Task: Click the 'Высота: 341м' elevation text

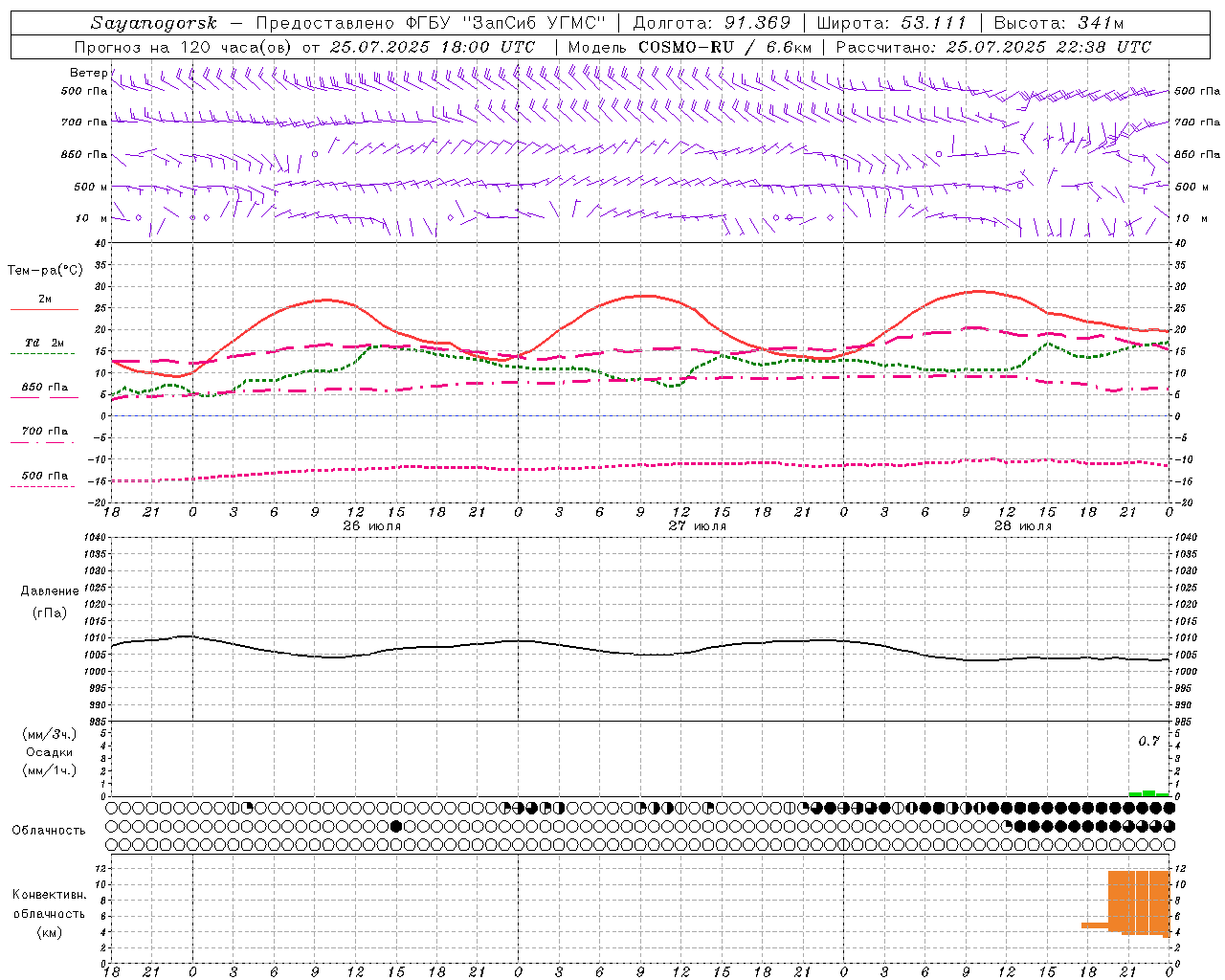Action: (1058, 23)
